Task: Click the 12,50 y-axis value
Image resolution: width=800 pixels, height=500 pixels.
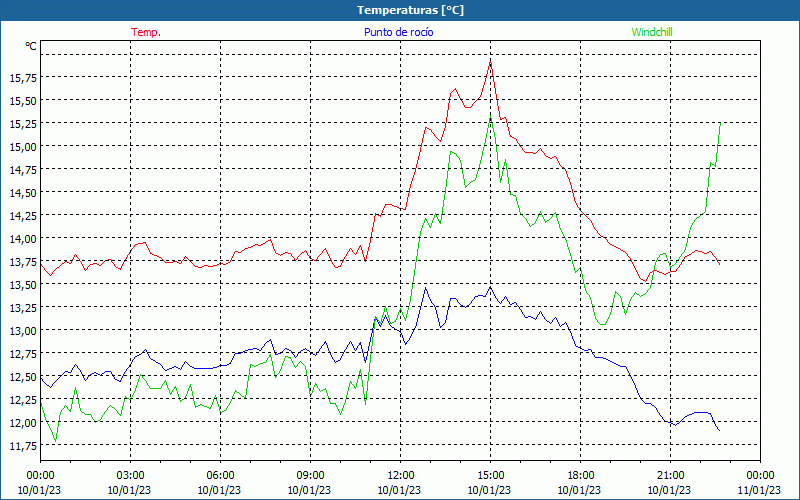Action: point(23,377)
